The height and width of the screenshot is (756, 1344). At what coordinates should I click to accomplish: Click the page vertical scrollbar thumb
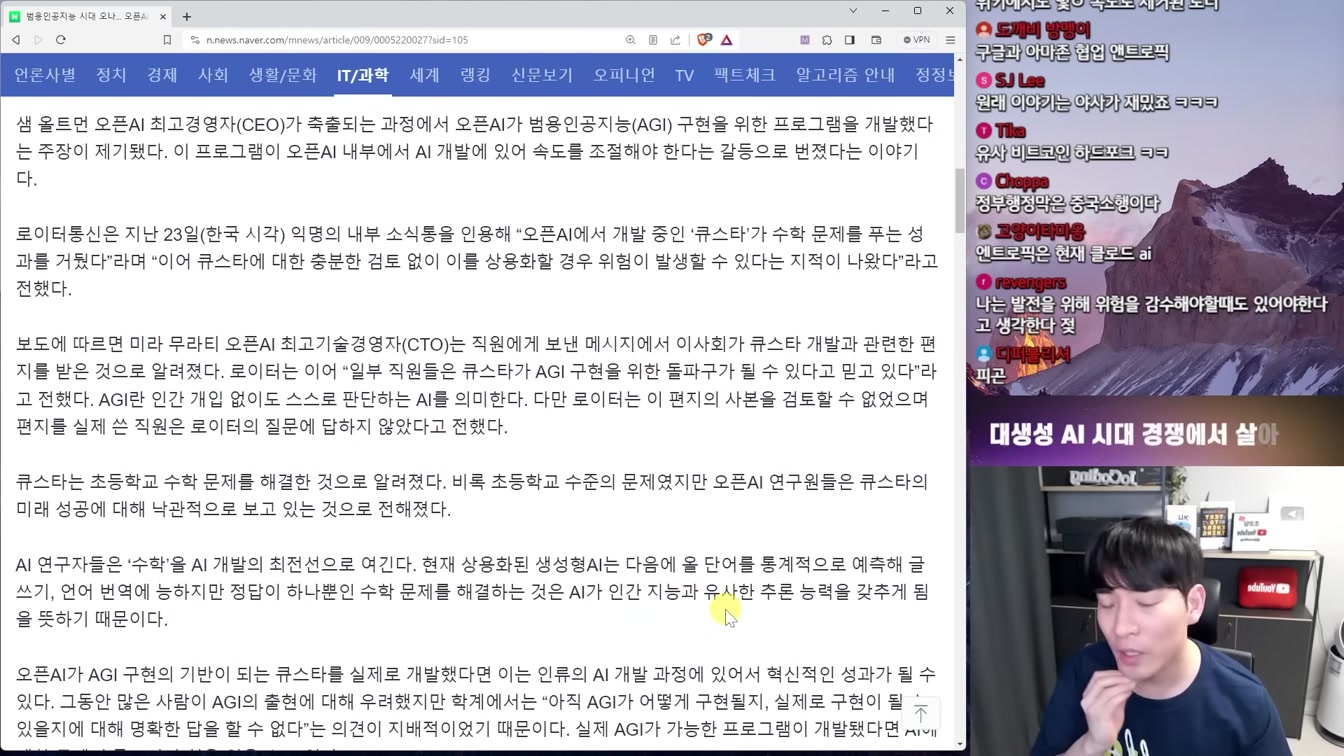[960, 200]
